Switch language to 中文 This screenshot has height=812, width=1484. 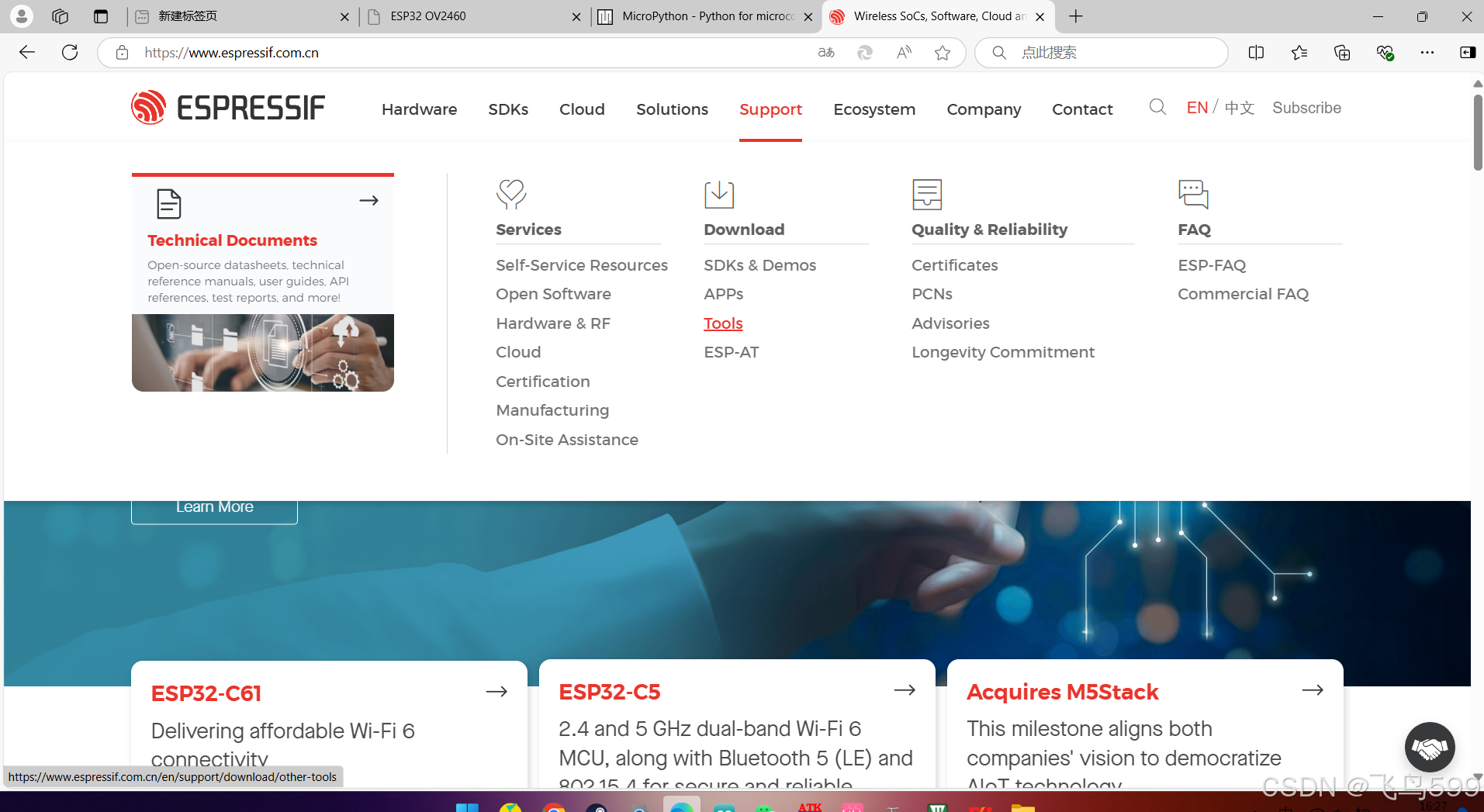(x=1239, y=108)
